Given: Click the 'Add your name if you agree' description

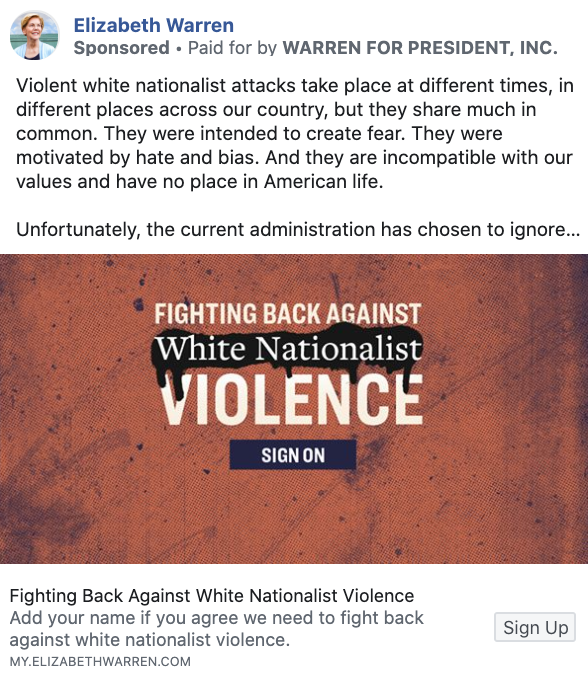Looking at the screenshot, I should 216,629.
